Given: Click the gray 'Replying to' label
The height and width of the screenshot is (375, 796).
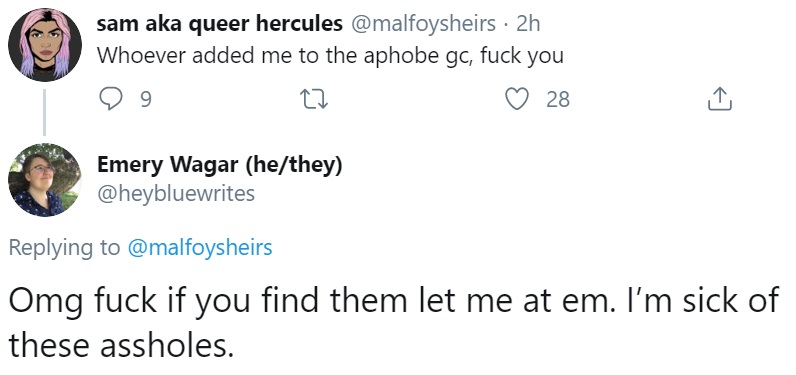Looking at the screenshot, I should [64, 248].
